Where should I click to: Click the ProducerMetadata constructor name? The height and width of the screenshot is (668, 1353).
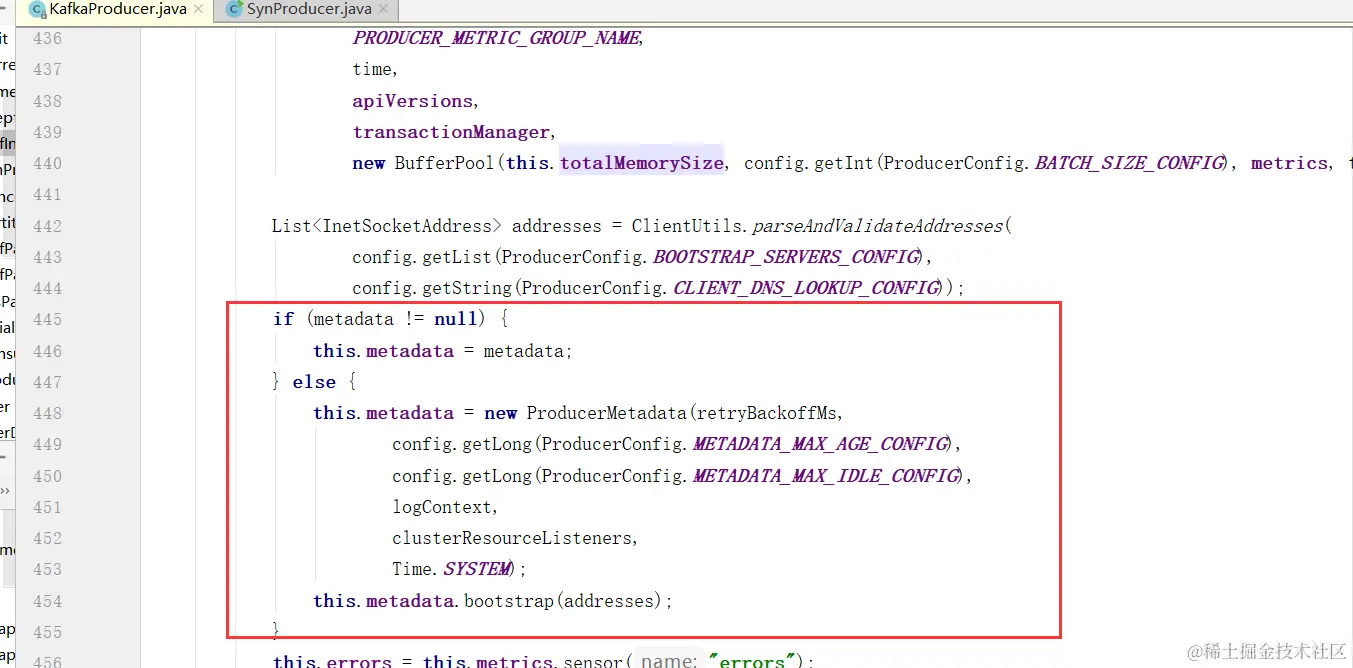coord(606,413)
